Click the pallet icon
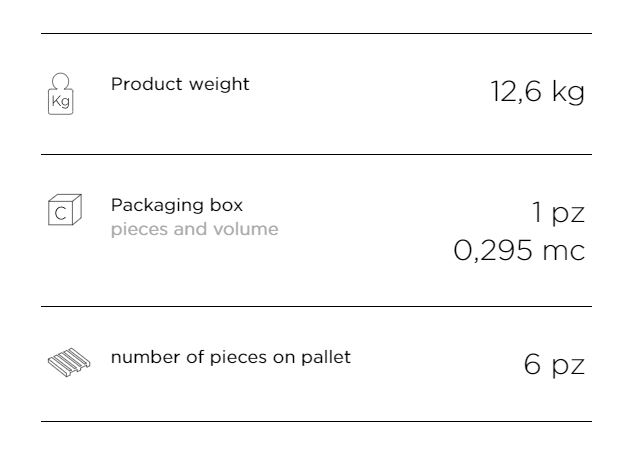Screen dimensions: 638x455 [65, 363]
